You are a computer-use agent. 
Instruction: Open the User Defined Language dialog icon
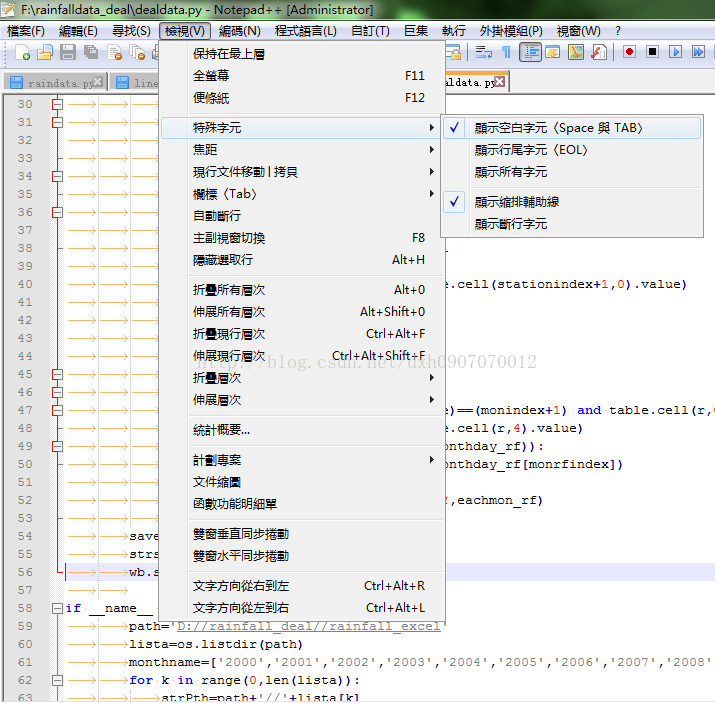[553, 52]
